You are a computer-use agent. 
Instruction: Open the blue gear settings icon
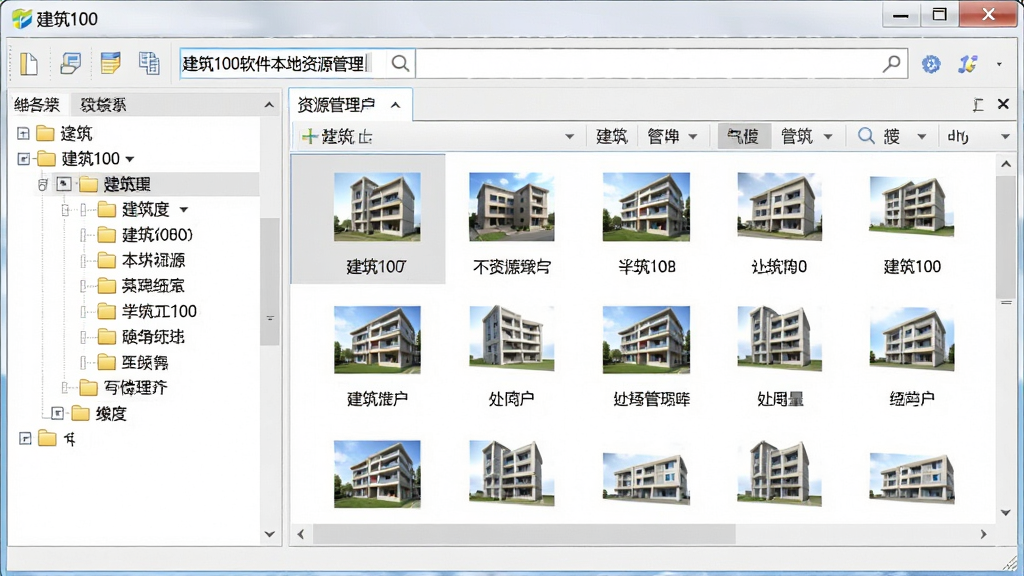point(931,64)
